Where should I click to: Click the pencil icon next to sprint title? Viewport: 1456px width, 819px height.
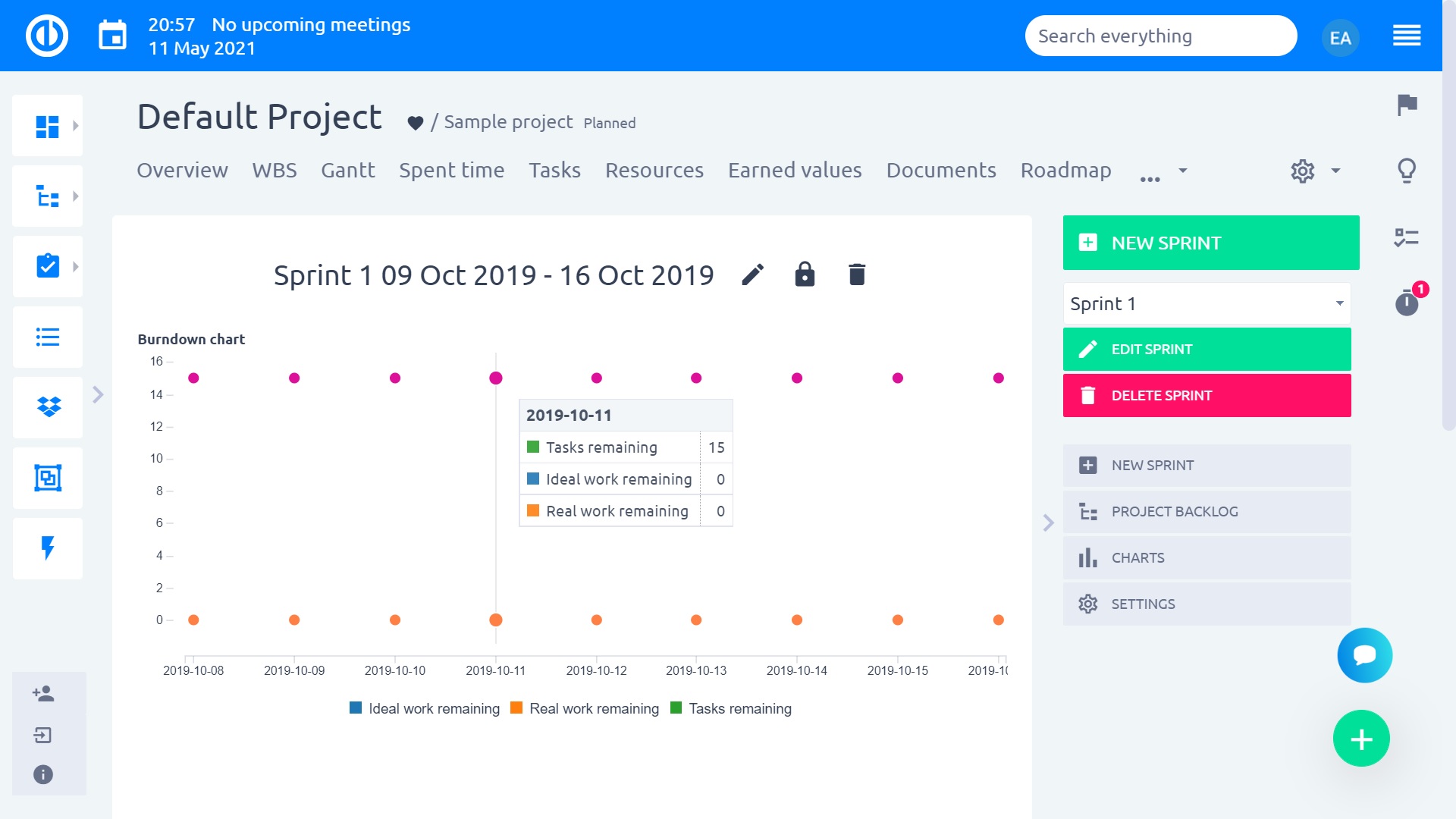[752, 275]
